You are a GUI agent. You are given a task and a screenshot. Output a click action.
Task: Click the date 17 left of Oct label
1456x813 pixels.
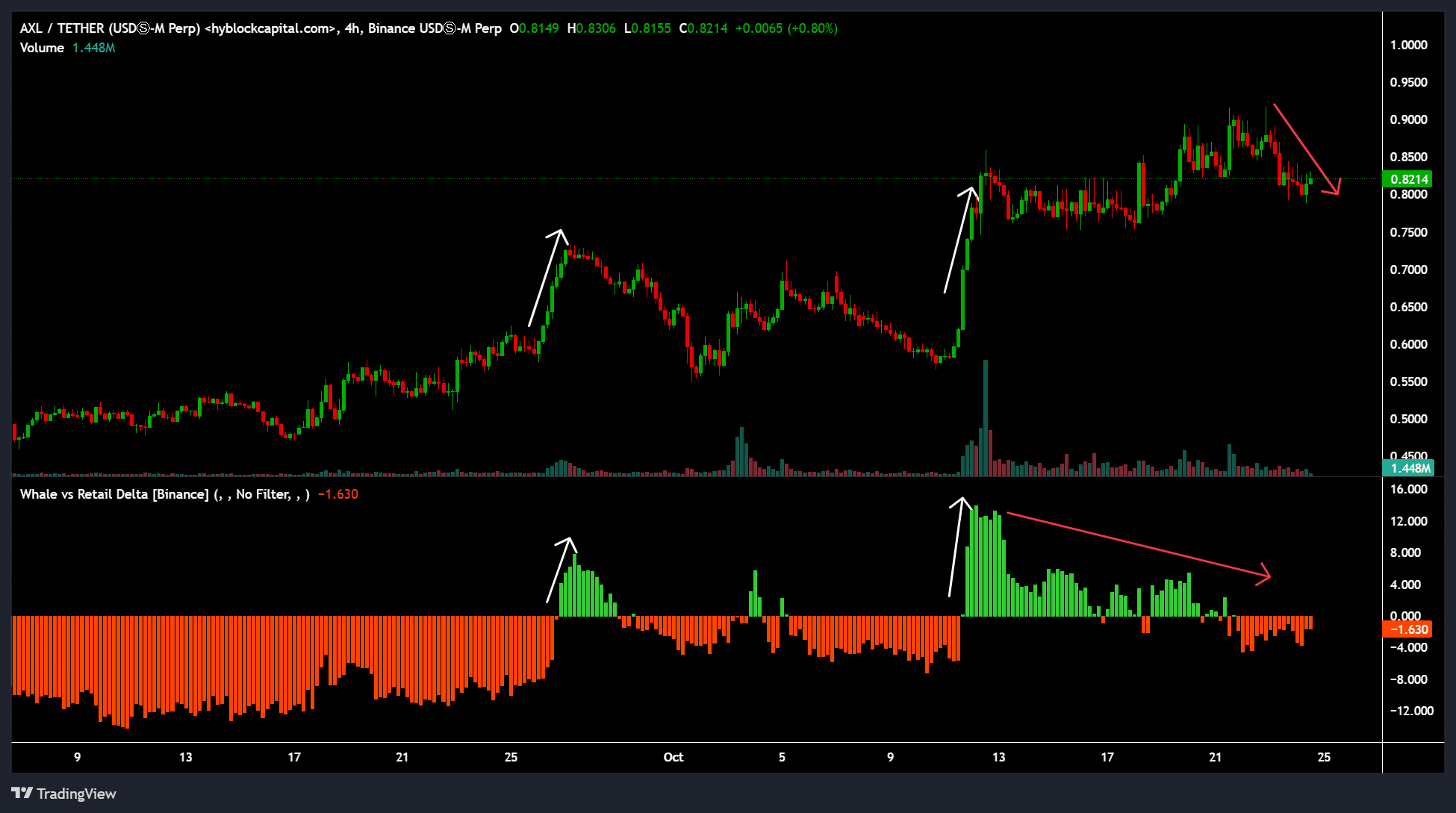(294, 757)
